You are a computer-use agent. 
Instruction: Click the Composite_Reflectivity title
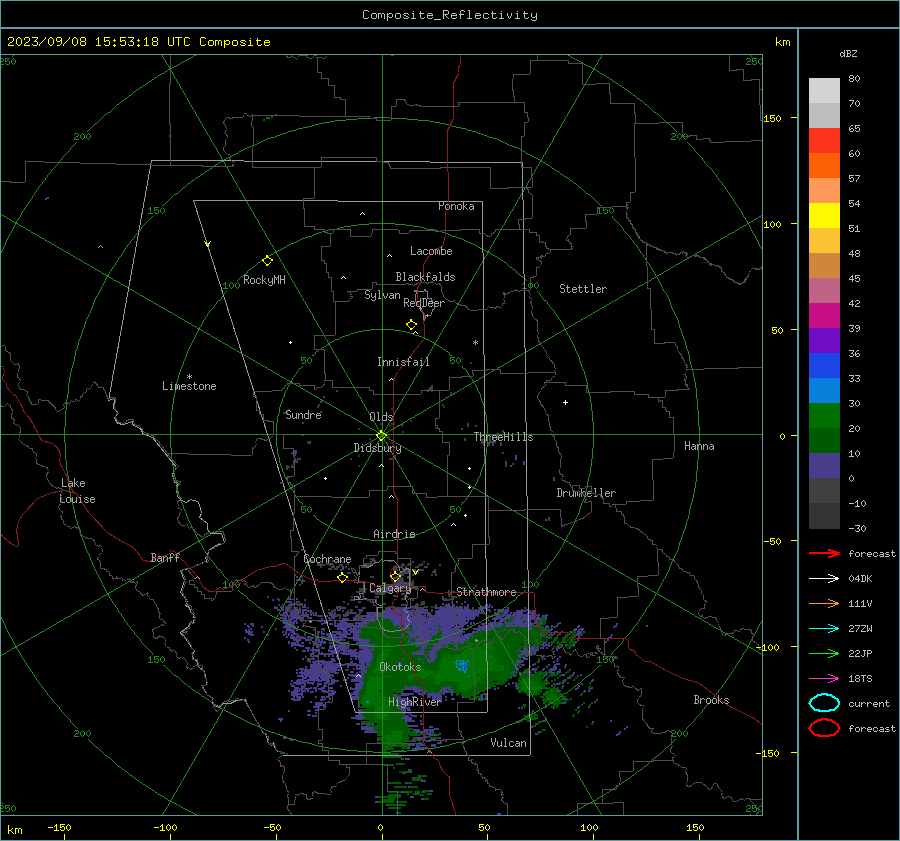tap(450, 15)
